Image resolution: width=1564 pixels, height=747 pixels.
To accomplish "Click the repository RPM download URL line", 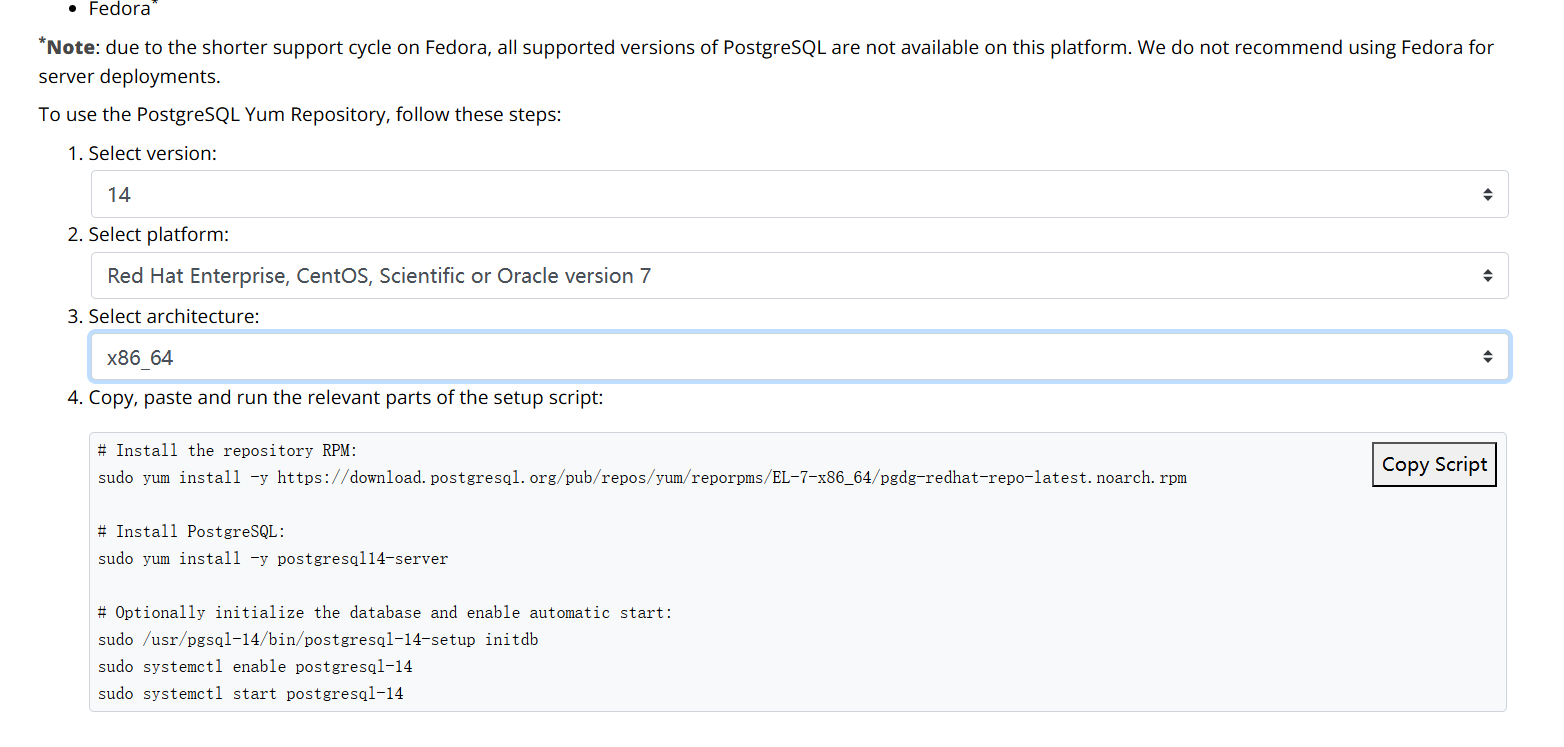I will point(642,477).
